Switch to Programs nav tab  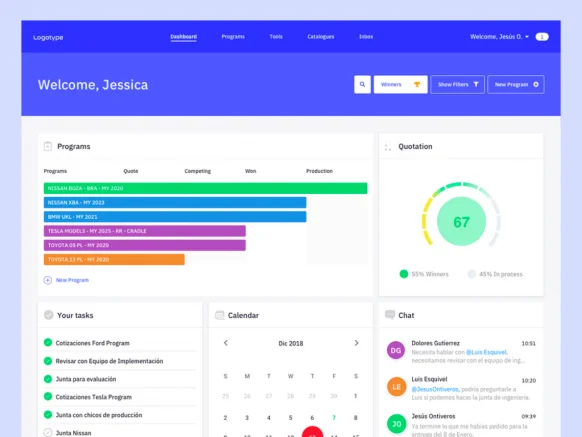pyautogui.click(x=233, y=37)
